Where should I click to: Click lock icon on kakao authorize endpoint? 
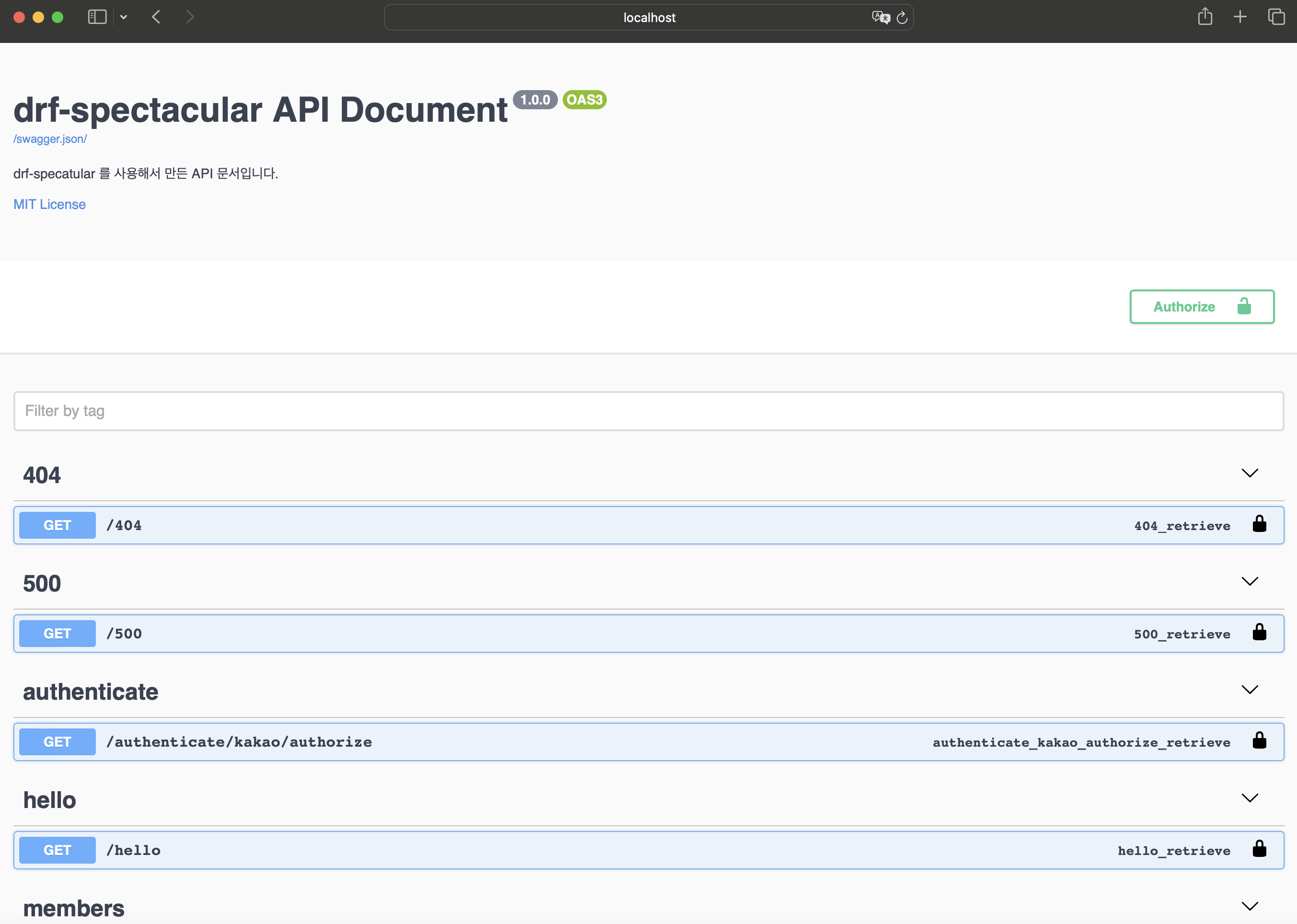1259,740
